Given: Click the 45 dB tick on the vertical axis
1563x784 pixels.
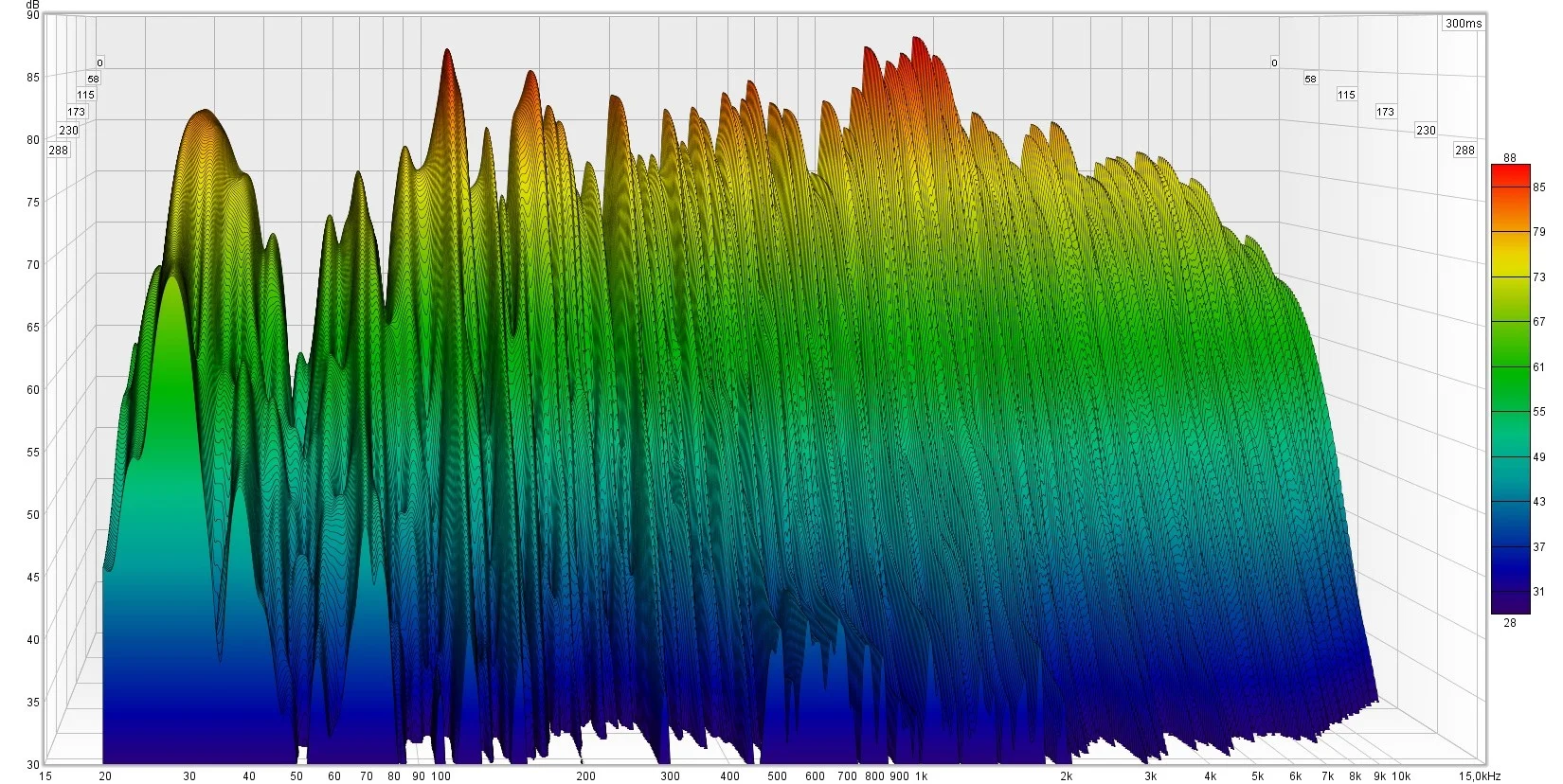Looking at the screenshot, I should (x=34, y=577).
